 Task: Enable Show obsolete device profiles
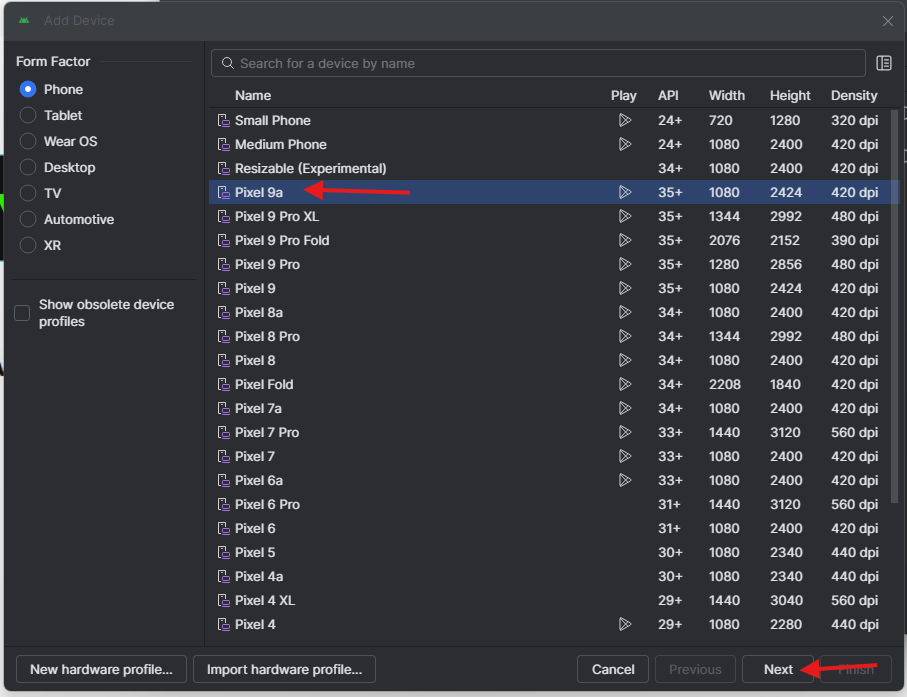click(x=22, y=313)
